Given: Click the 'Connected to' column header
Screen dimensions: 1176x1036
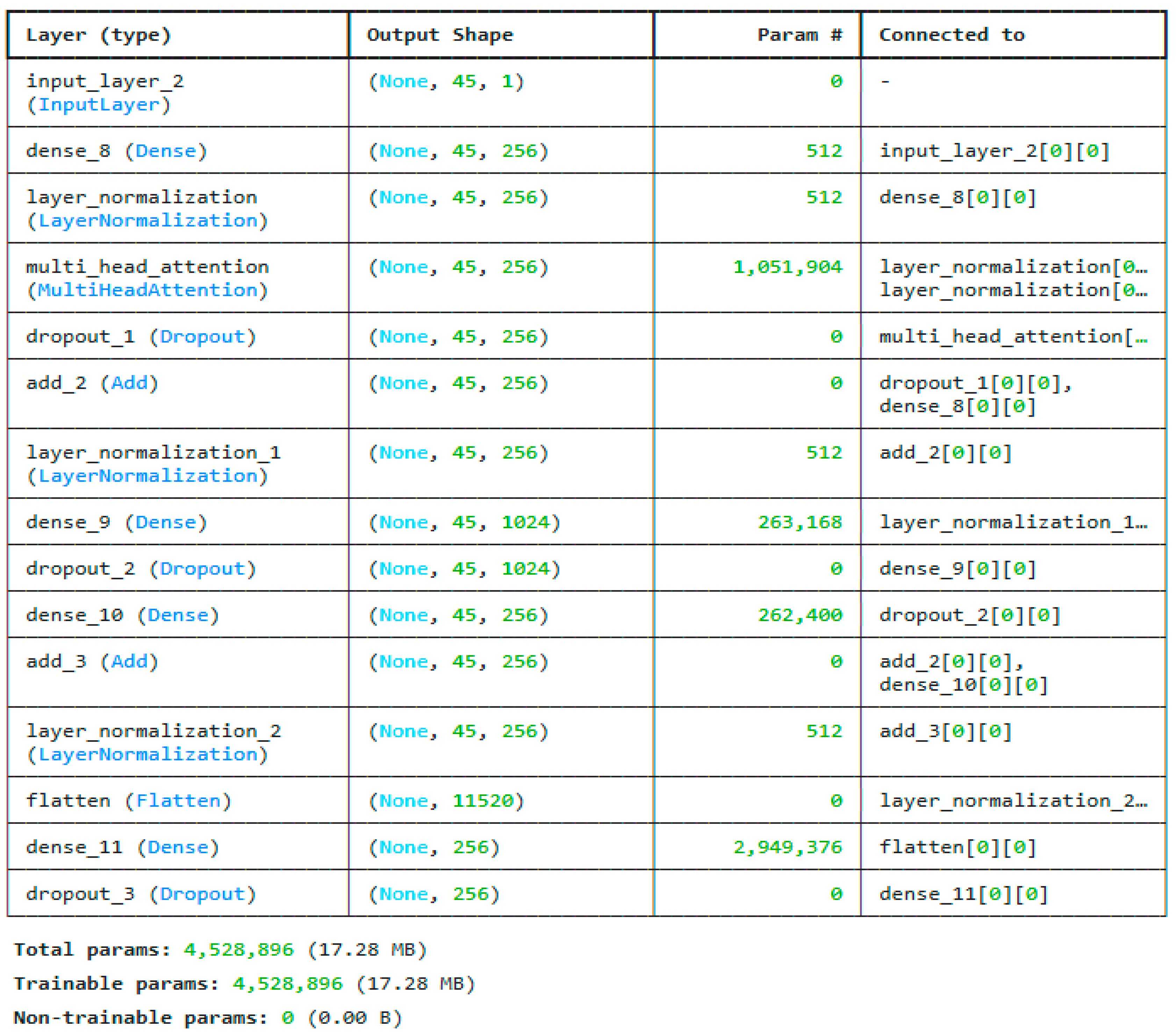Looking at the screenshot, I should pyautogui.click(x=952, y=35).
